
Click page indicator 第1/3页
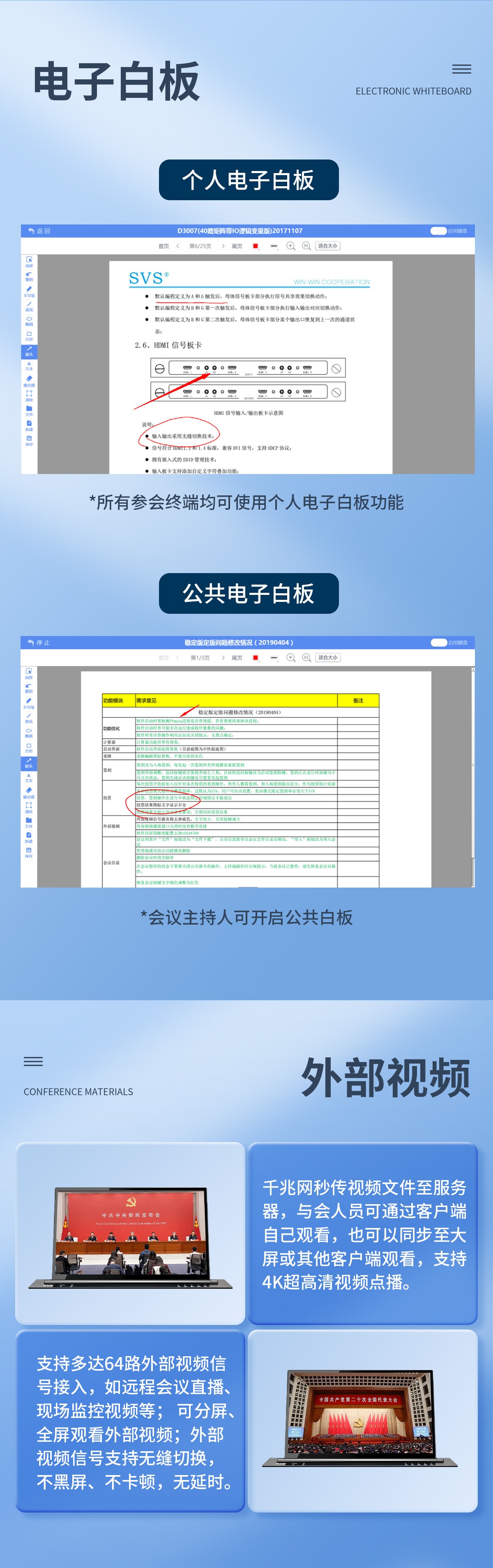(200, 657)
